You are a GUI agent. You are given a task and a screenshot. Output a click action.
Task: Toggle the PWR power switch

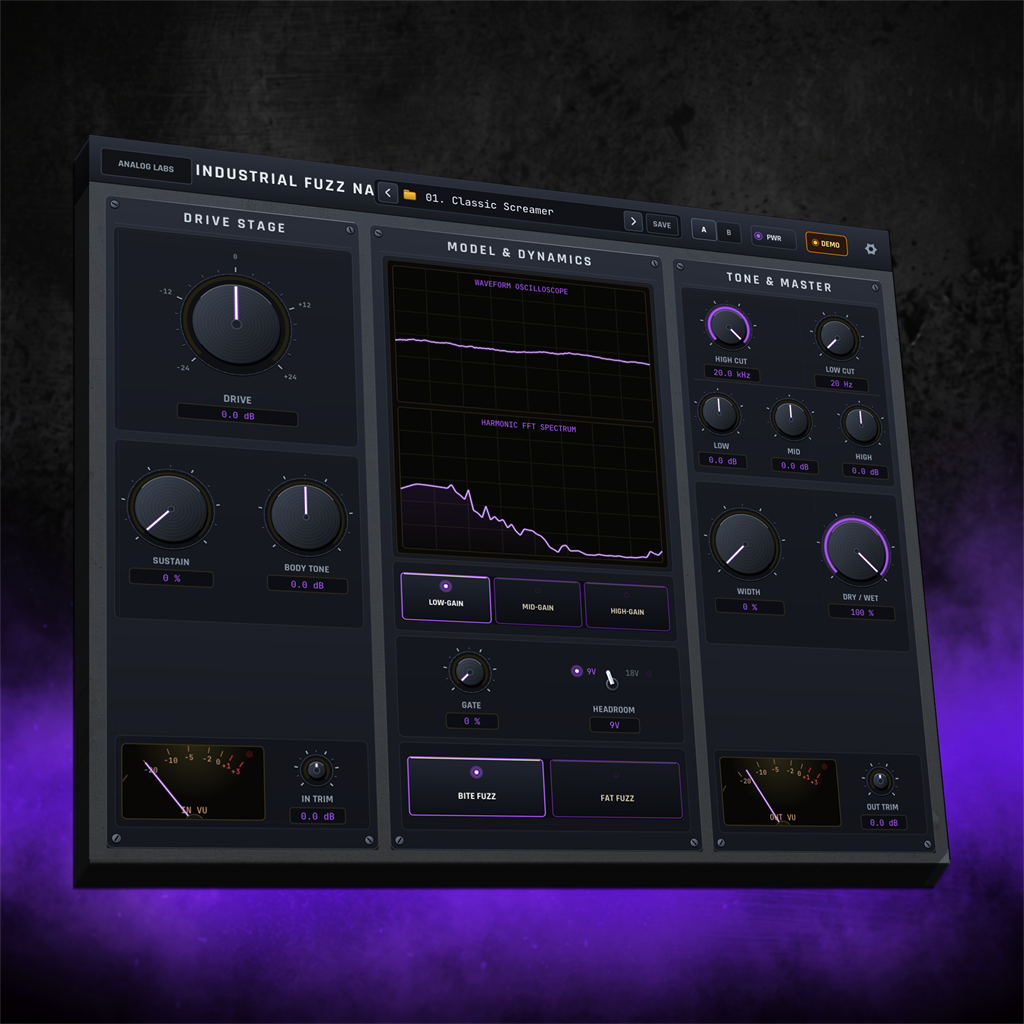[x=773, y=238]
